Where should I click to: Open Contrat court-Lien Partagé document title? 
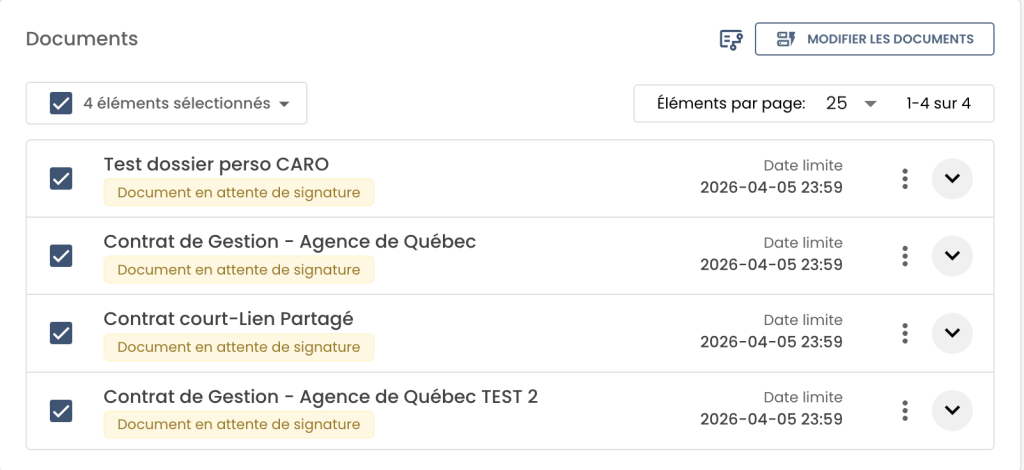(x=228, y=319)
